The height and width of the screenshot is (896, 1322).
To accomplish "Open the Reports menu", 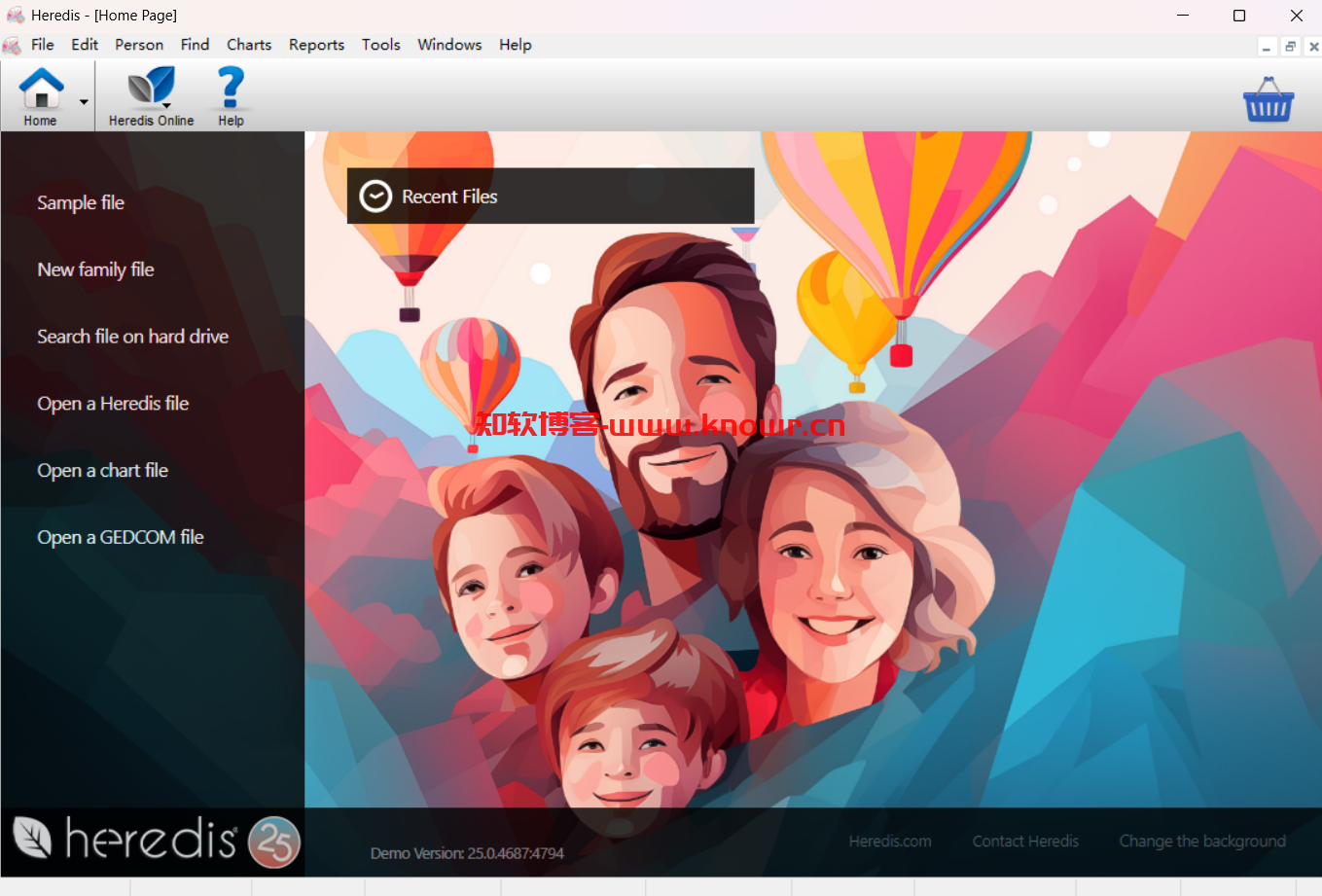I will (x=316, y=45).
